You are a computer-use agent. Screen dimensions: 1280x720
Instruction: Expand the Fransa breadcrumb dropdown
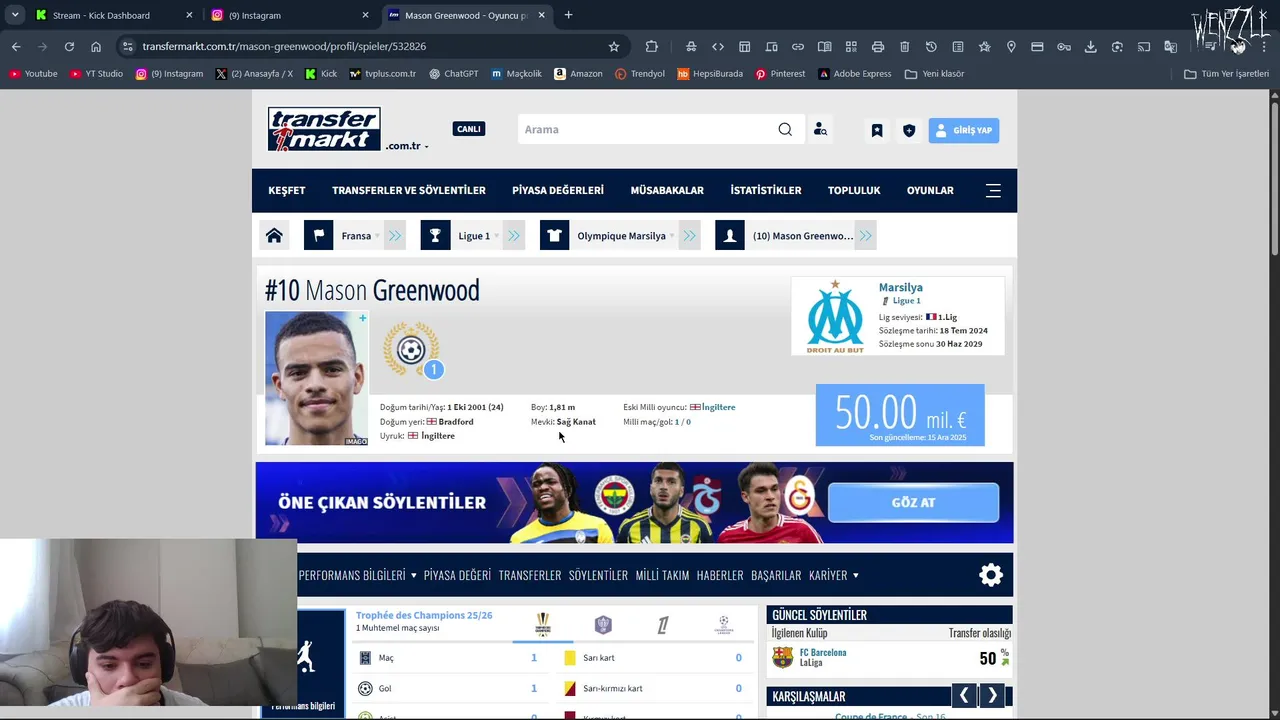pos(377,236)
